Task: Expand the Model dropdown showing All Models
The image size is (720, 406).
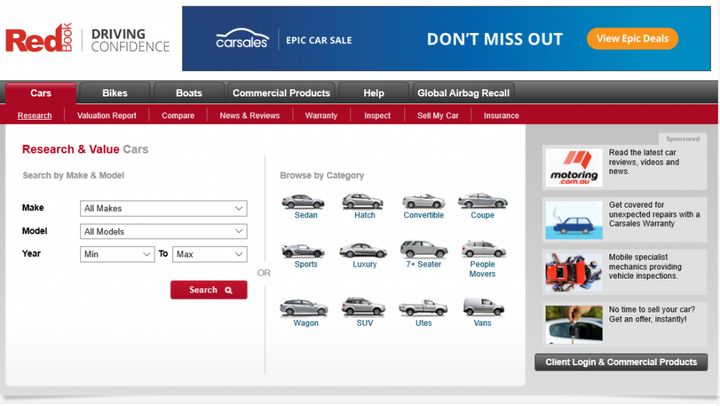Action: coord(163,231)
